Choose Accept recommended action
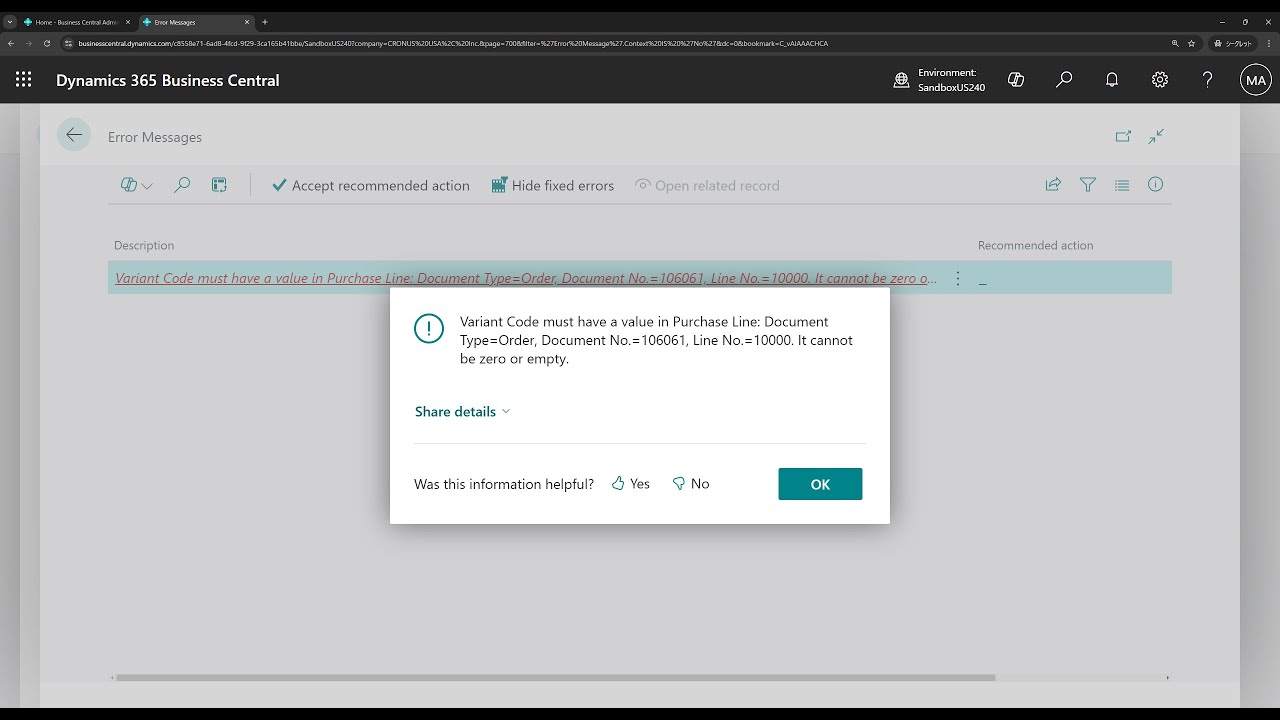Screen dimensions: 1280x720 tap(371, 185)
